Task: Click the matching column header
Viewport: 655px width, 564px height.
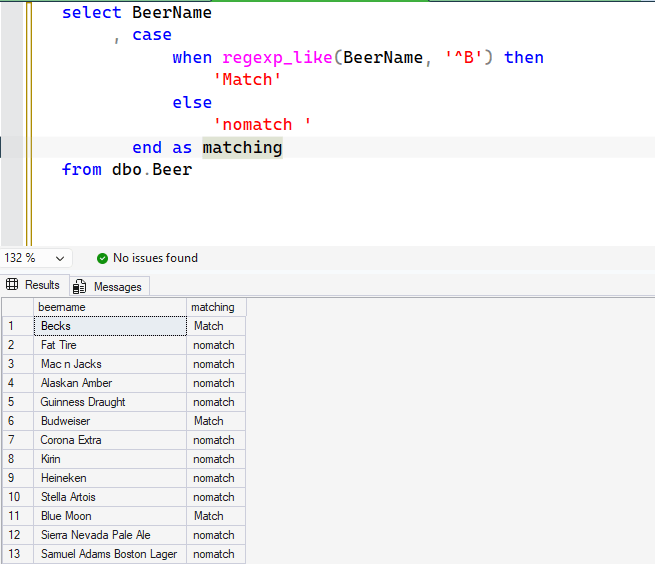Action: (216, 307)
